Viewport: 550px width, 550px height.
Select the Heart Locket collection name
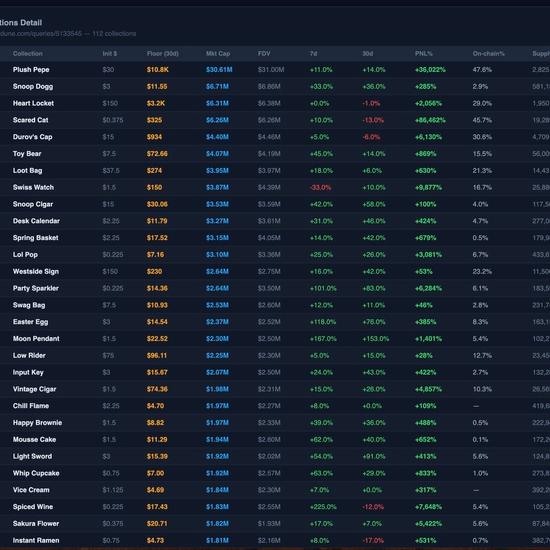tap(33, 103)
